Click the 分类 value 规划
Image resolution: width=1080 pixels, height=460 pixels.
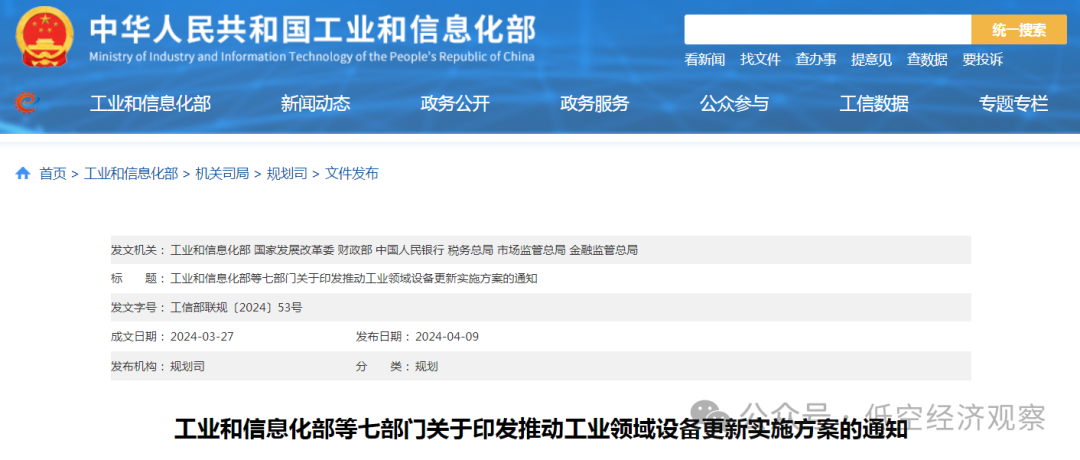point(426,366)
